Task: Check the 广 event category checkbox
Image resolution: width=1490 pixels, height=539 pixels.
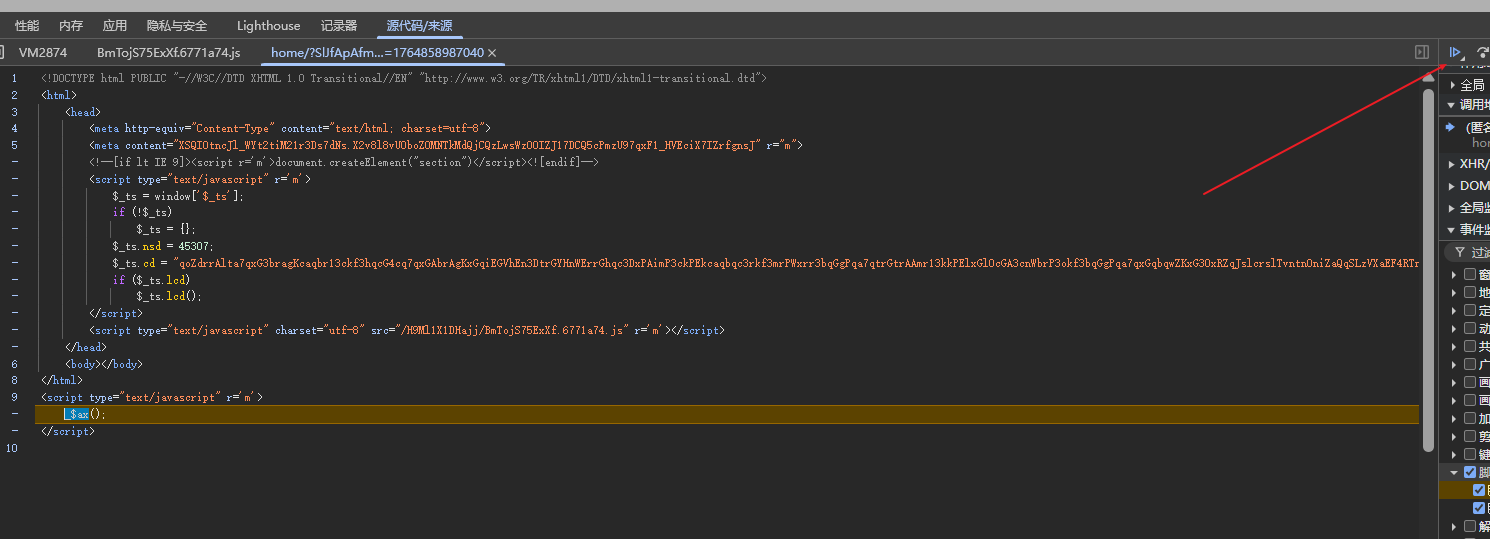Action: point(1469,364)
